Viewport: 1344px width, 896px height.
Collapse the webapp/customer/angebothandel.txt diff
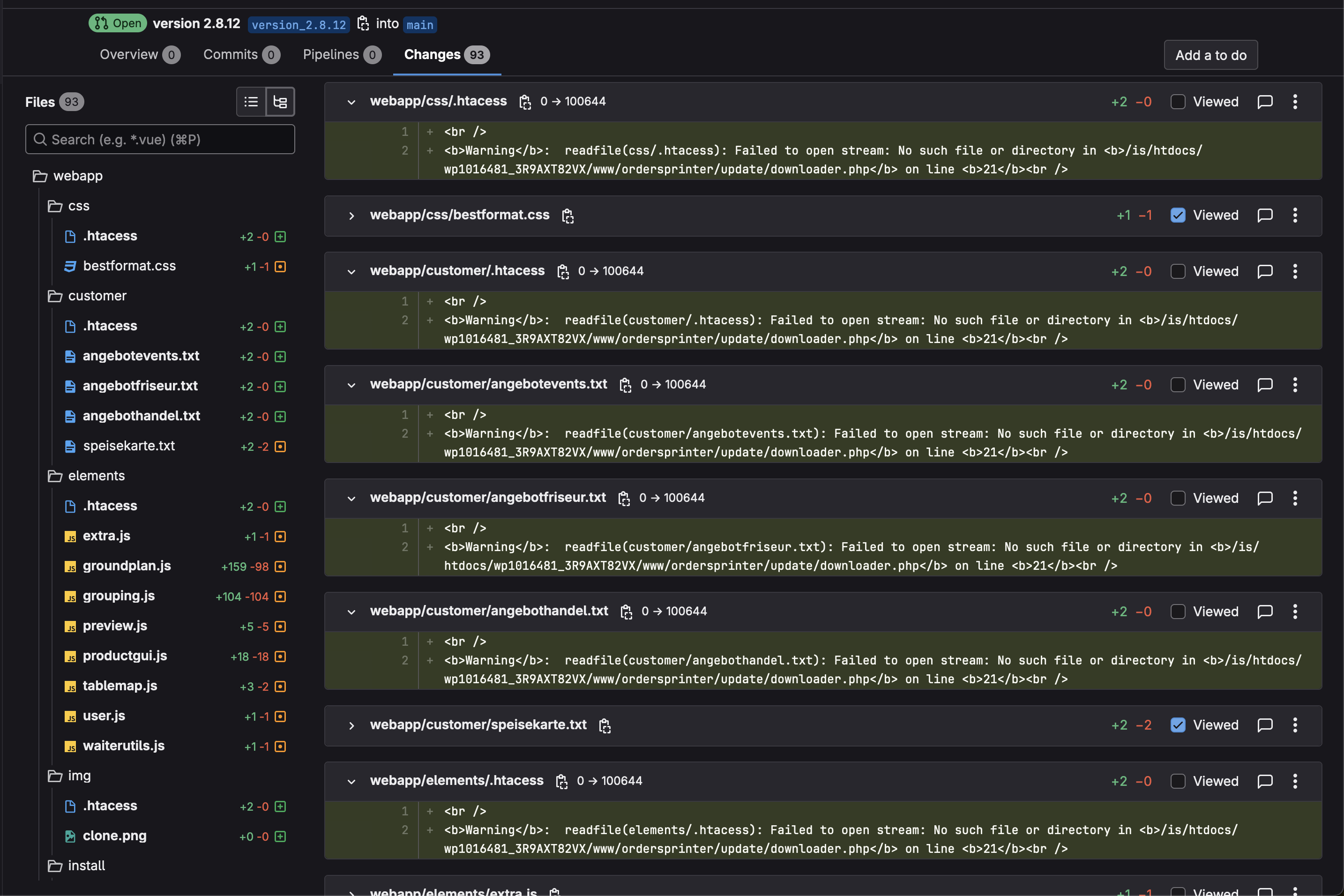(x=351, y=612)
